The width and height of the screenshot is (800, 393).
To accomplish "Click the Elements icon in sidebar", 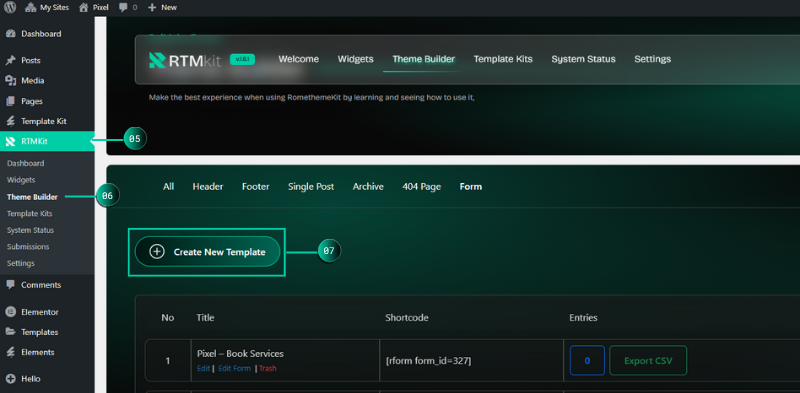I will [x=10, y=352].
